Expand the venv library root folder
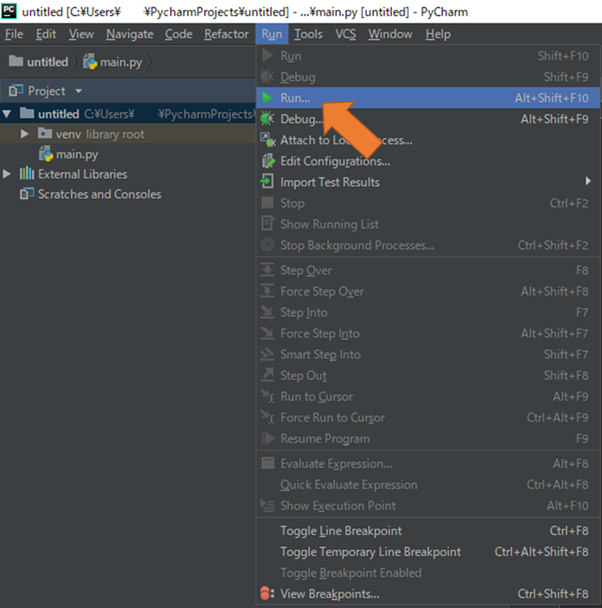 tap(24, 134)
